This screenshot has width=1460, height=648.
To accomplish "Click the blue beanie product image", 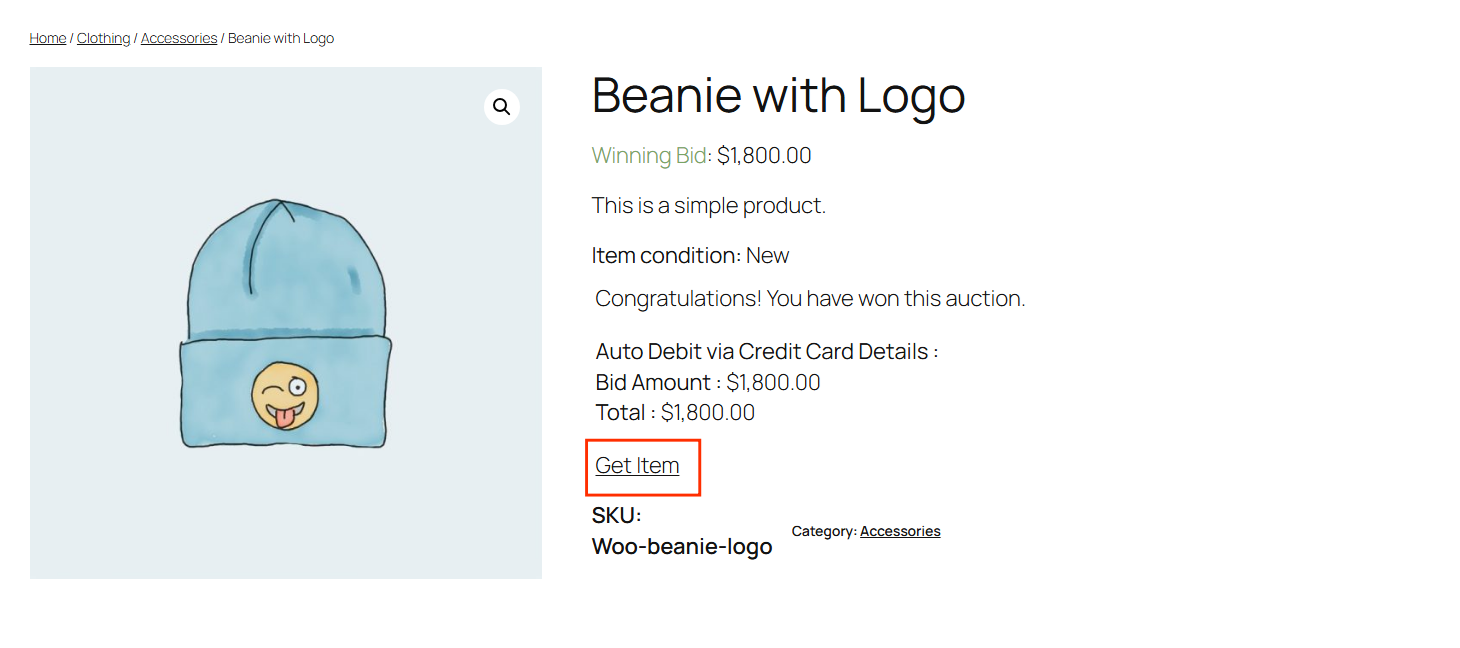I will click(x=286, y=323).
